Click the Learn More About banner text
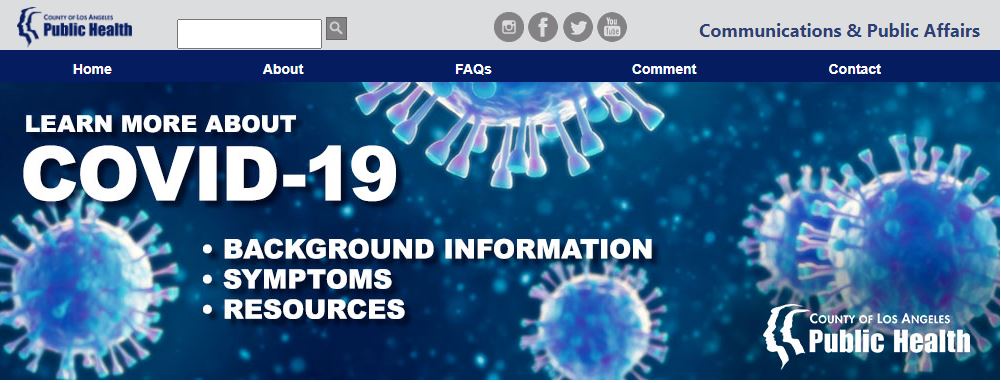The width and height of the screenshot is (1001, 383). tap(160, 124)
